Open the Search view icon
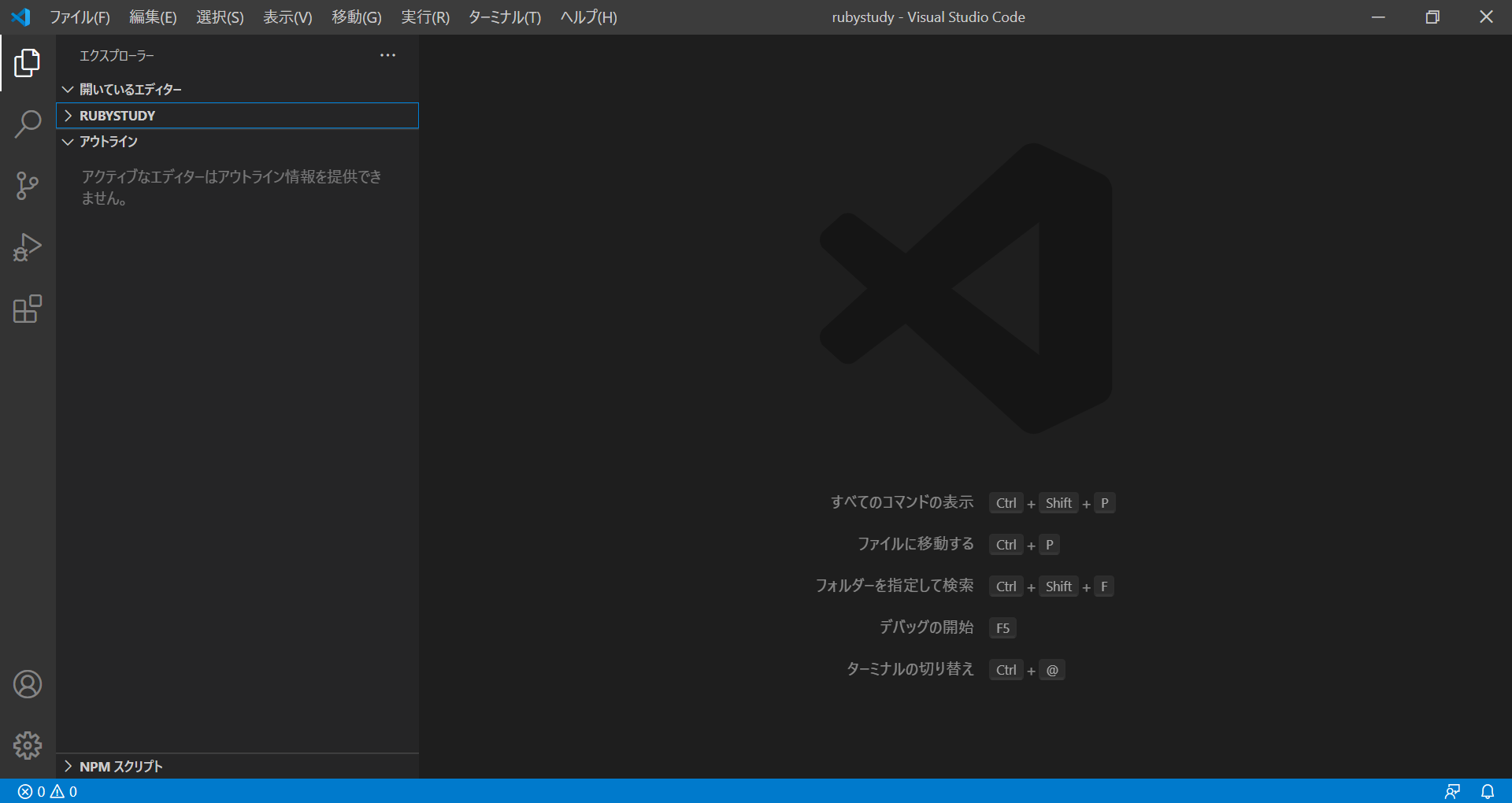This screenshot has height=803, width=1512. click(x=28, y=124)
